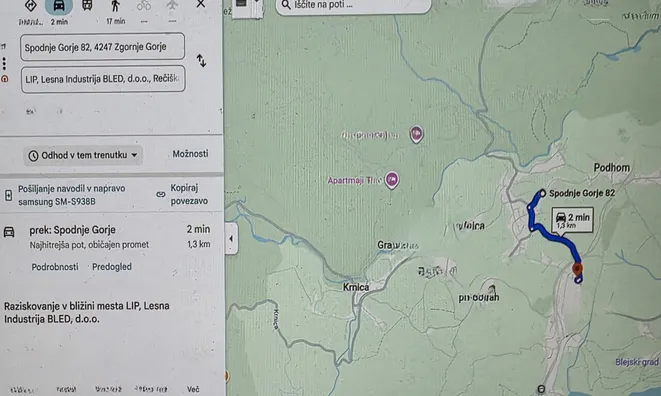Image resolution: width=661 pixels, height=396 pixels.
Task: Click the car icon in the route row
Action: 9,232
